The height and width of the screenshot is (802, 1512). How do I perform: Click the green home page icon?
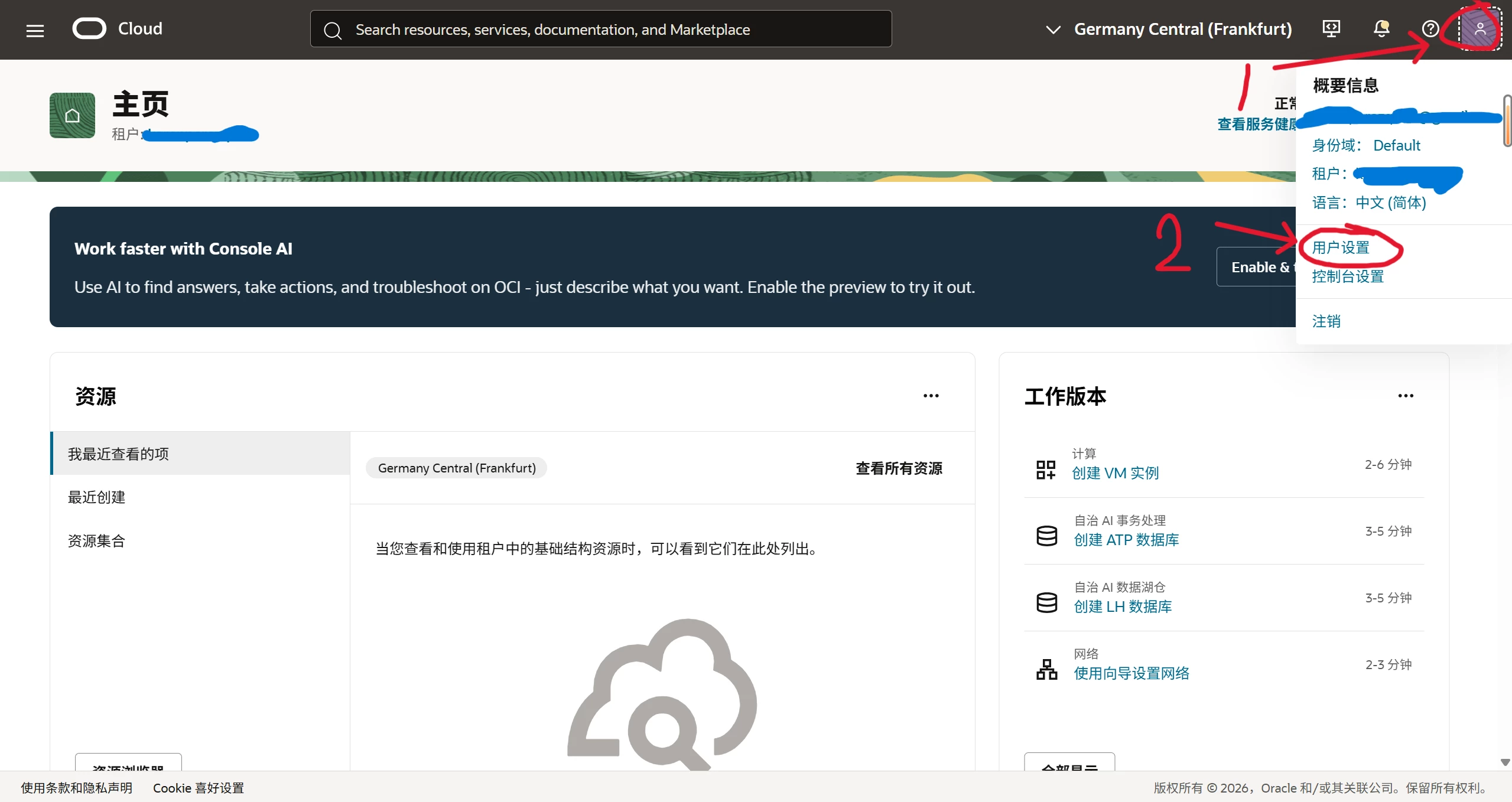click(72, 115)
